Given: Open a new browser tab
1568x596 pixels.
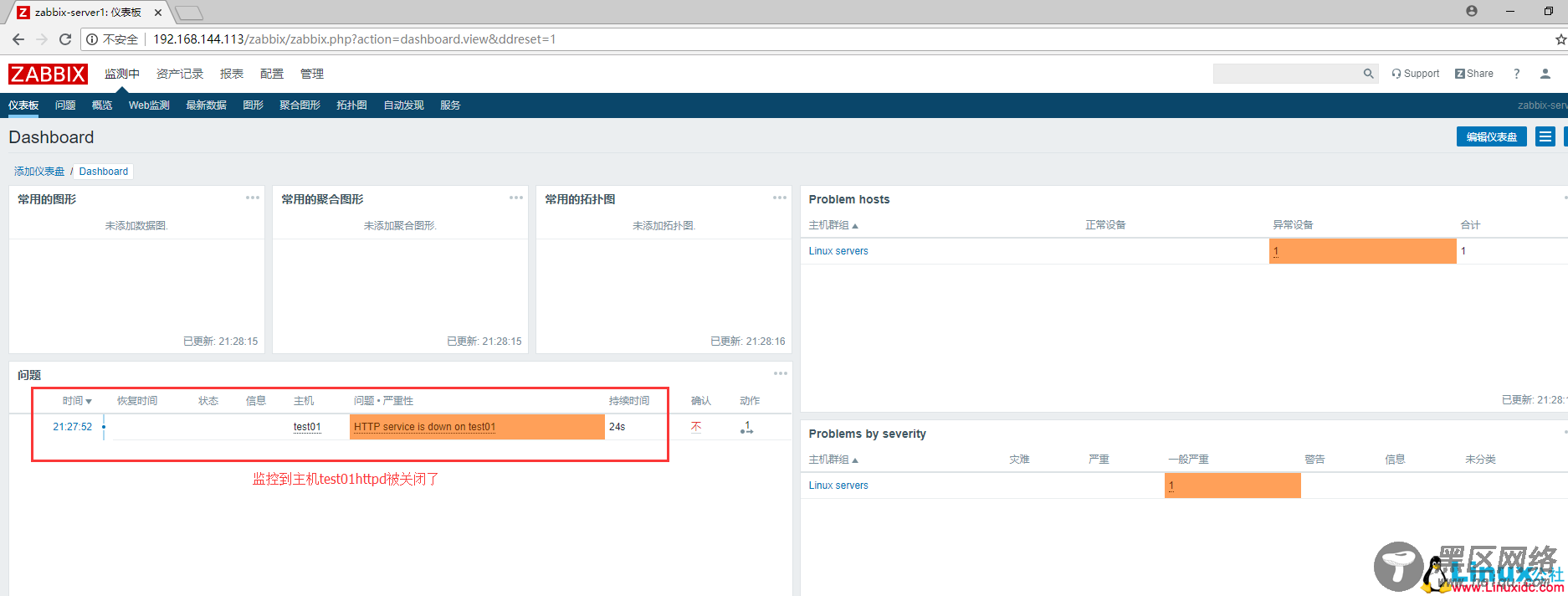Looking at the screenshot, I should coord(189,13).
